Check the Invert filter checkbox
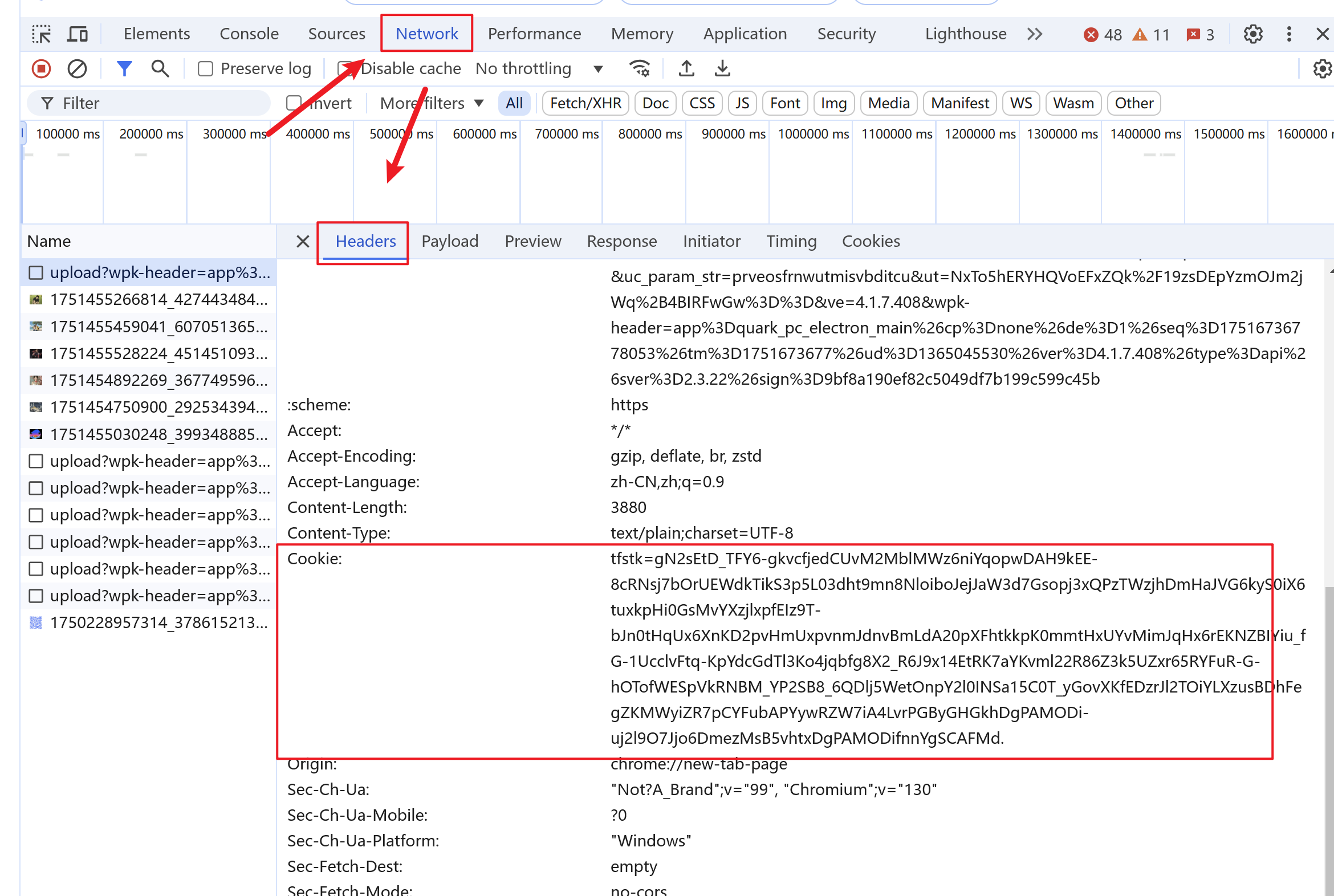The width and height of the screenshot is (1334, 896). [293, 103]
